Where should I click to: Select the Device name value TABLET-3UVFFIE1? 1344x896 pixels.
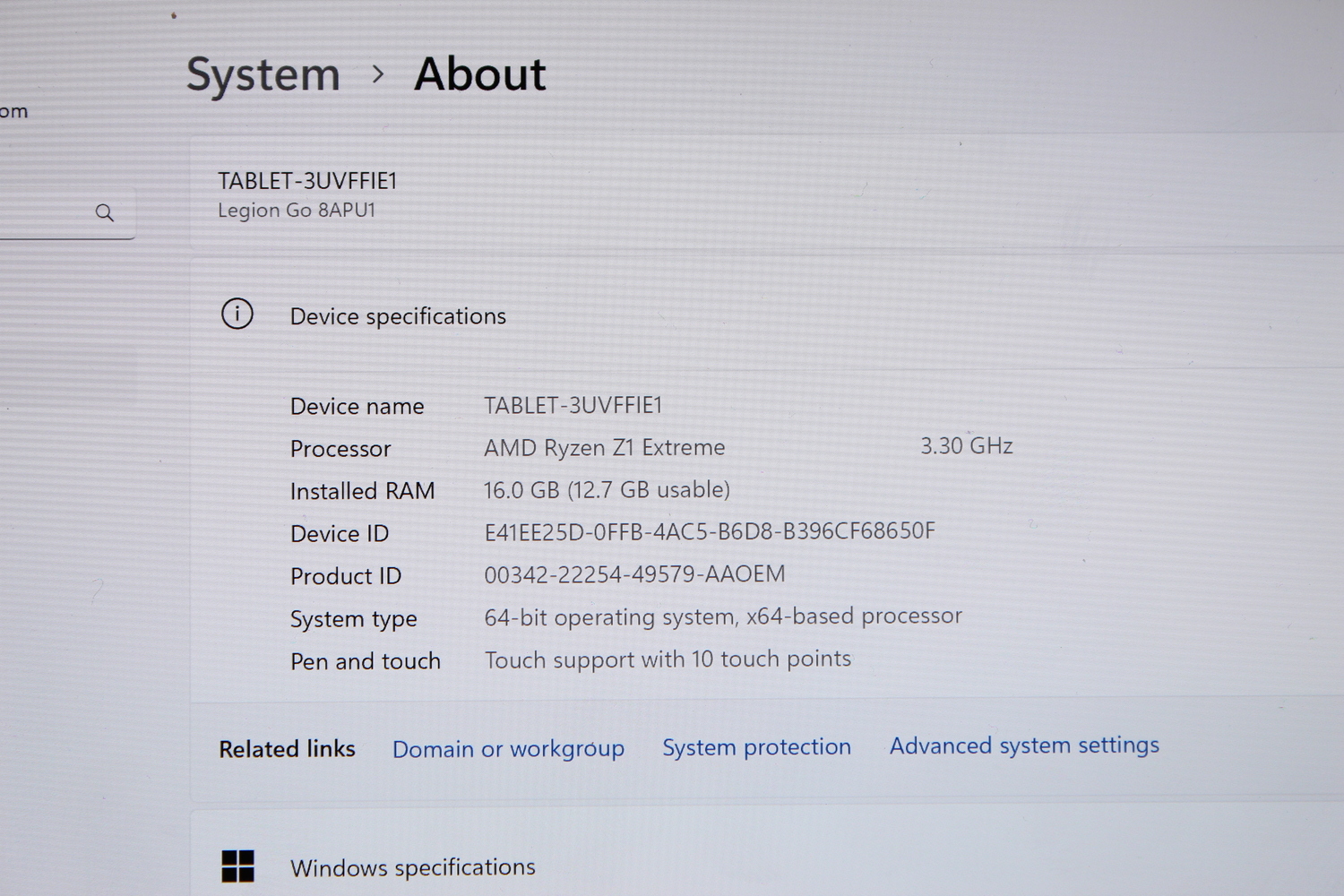(573, 405)
